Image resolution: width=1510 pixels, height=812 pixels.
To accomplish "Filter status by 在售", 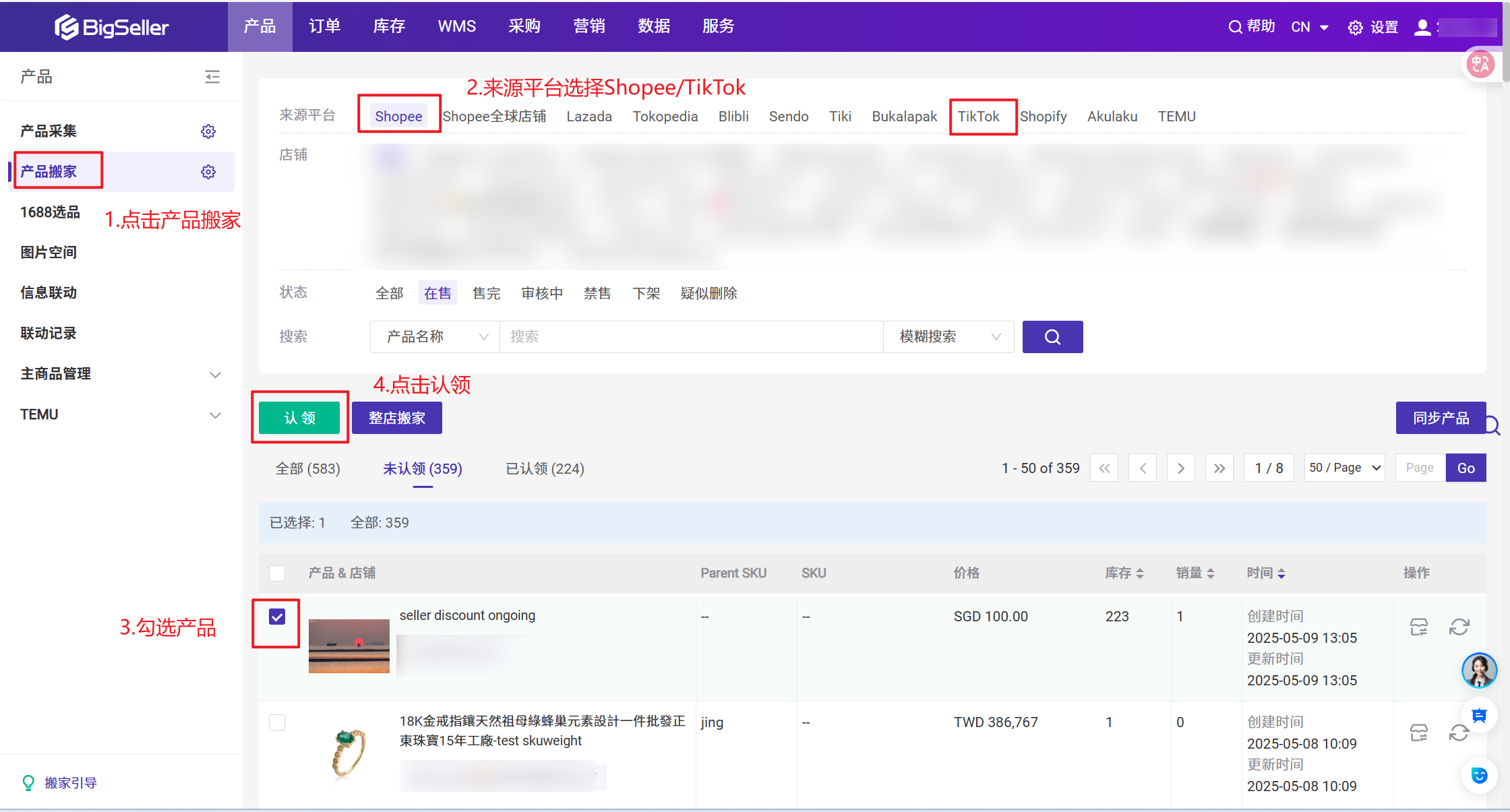I will point(437,293).
